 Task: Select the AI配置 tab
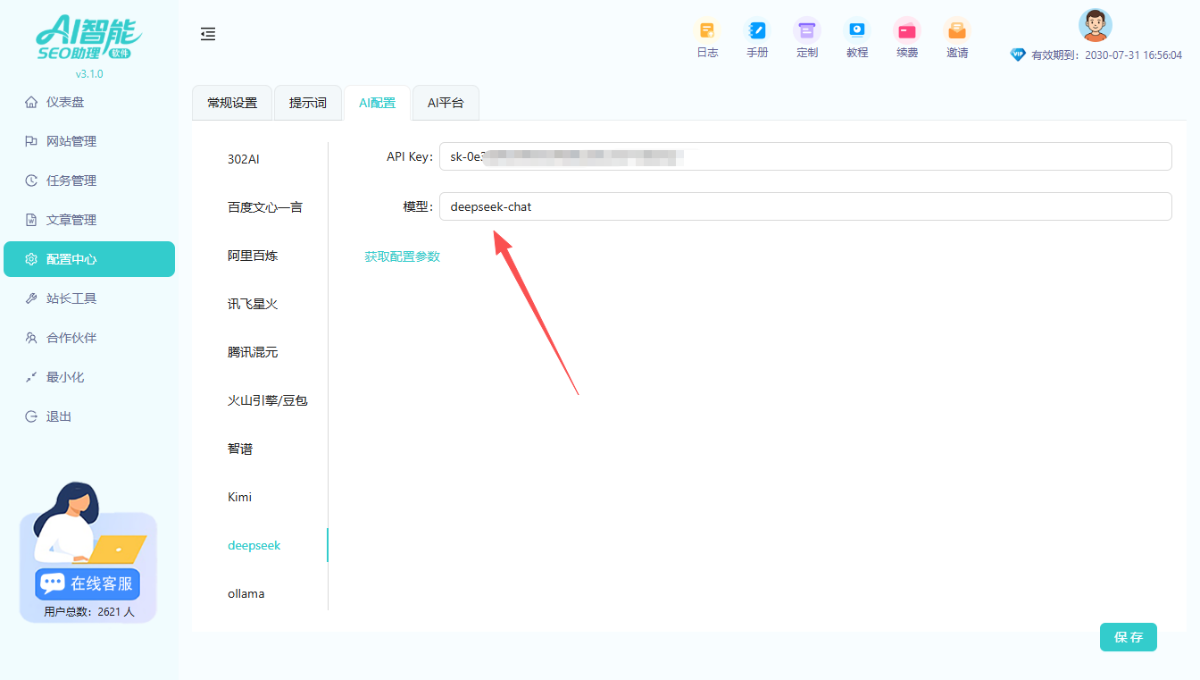pos(377,103)
